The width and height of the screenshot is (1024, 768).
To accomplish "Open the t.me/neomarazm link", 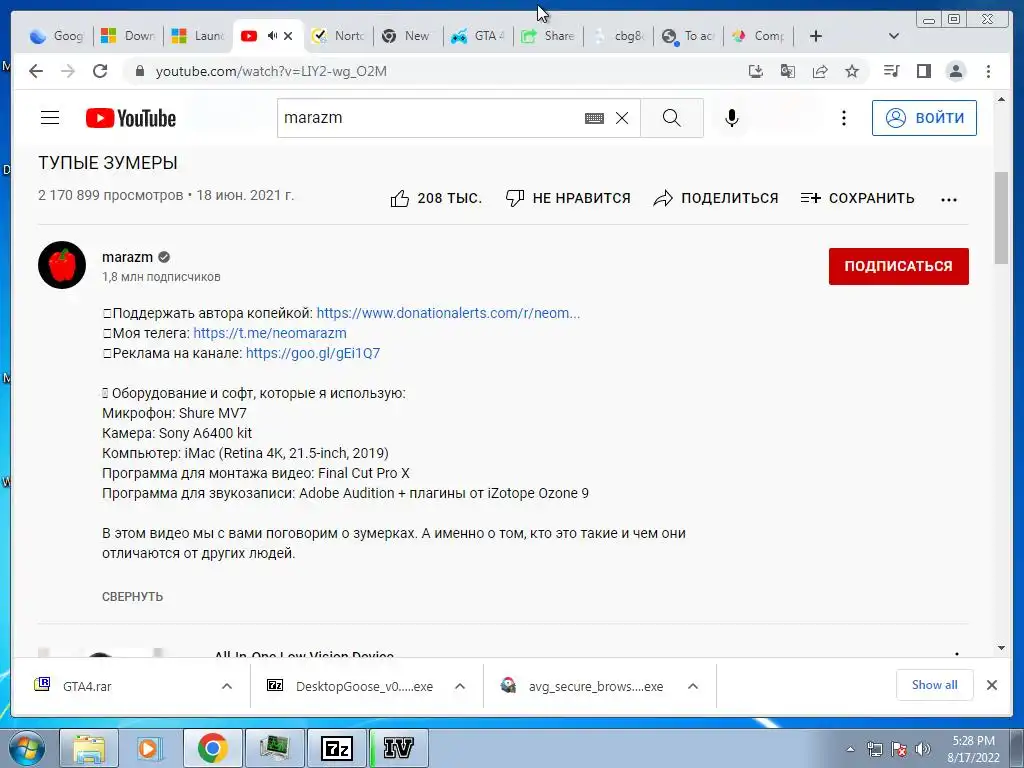I will coord(270,333).
